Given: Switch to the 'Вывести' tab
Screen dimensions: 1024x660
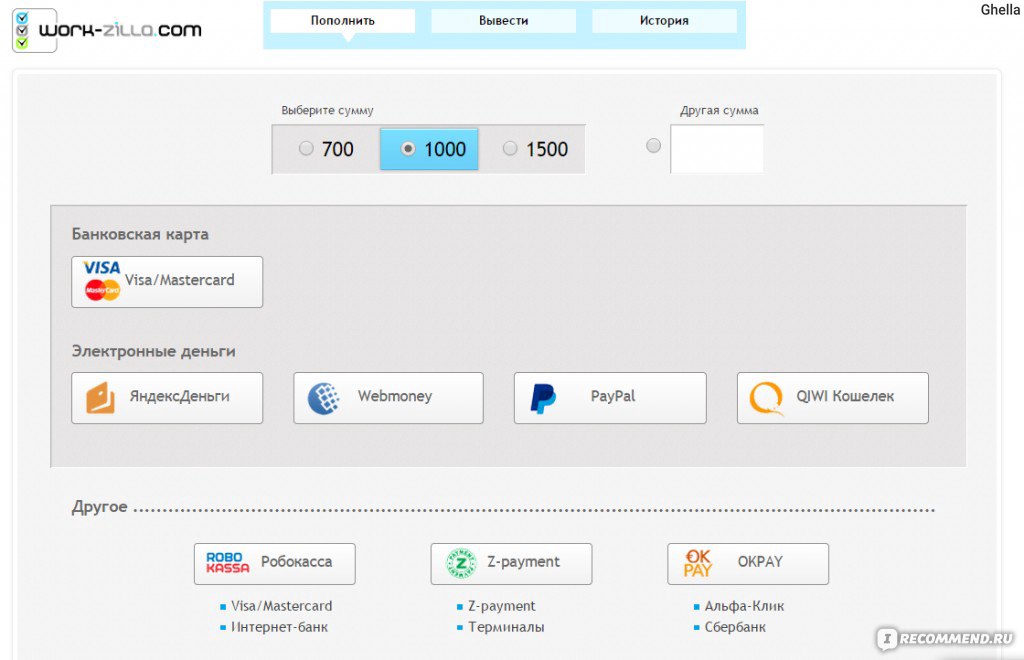Looking at the screenshot, I should [503, 21].
